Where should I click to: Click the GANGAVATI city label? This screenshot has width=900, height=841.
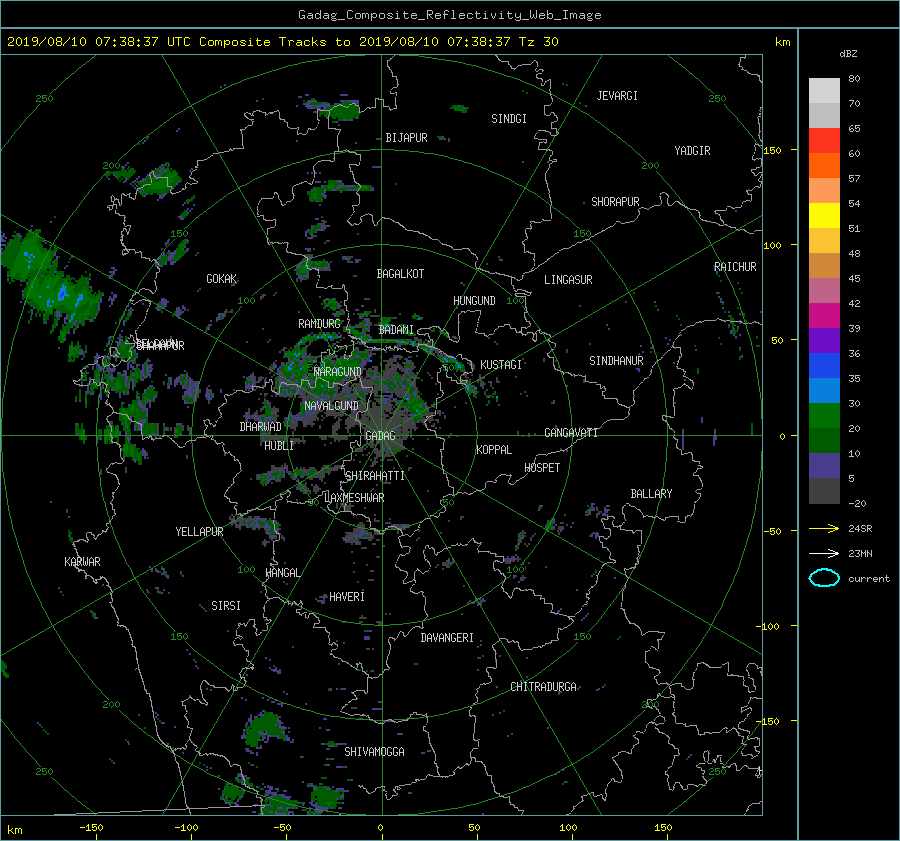coord(571,432)
